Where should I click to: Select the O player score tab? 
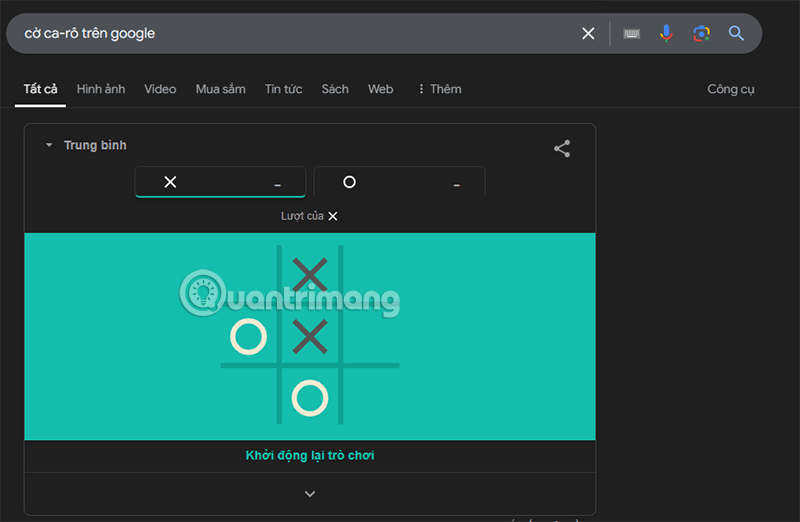click(x=399, y=182)
